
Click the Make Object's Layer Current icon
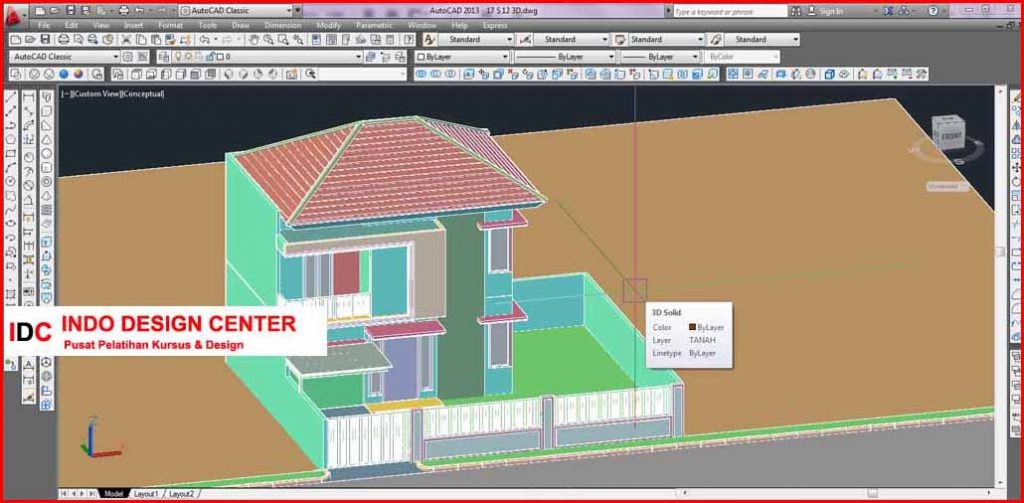(370, 57)
